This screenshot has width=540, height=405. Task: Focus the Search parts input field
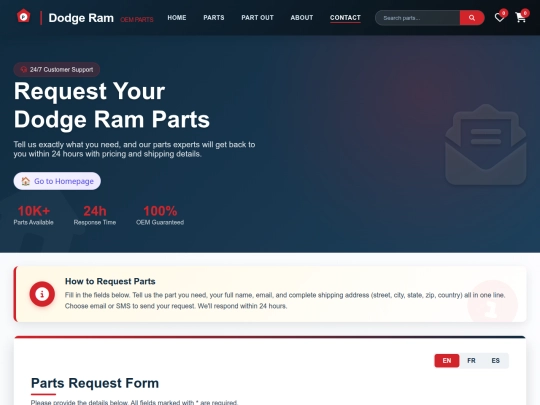417,18
